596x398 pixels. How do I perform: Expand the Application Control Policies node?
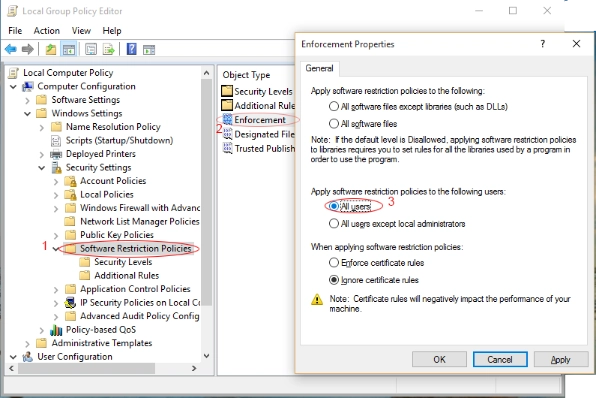tap(56, 290)
